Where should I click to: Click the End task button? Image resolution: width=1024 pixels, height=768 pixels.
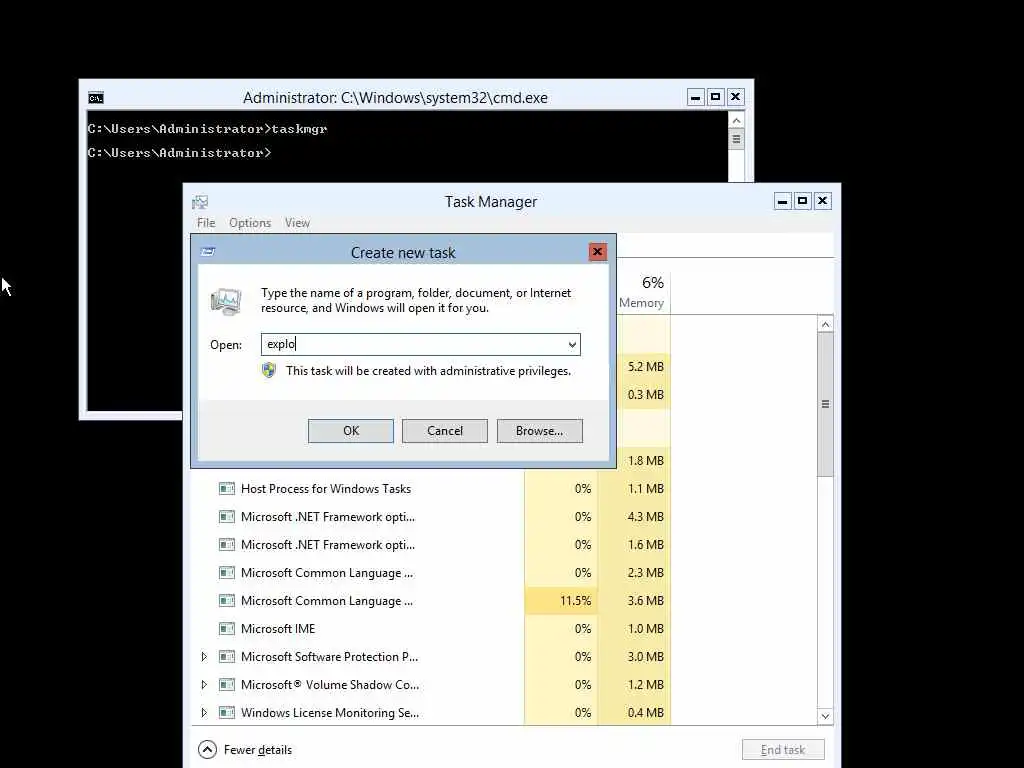(783, 750)
